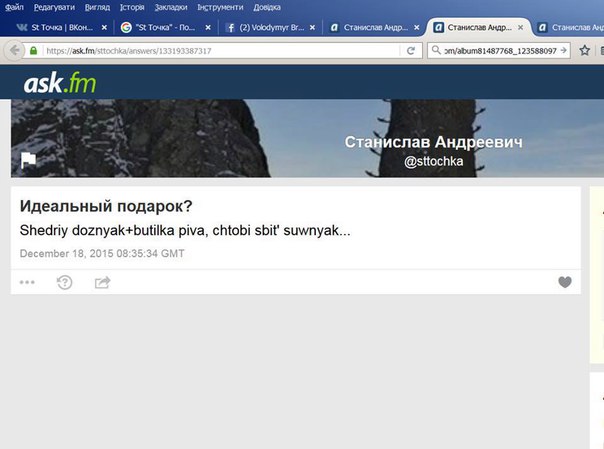Reload the page using the refresh icon

pyautogui.click(x=411, y=50)
